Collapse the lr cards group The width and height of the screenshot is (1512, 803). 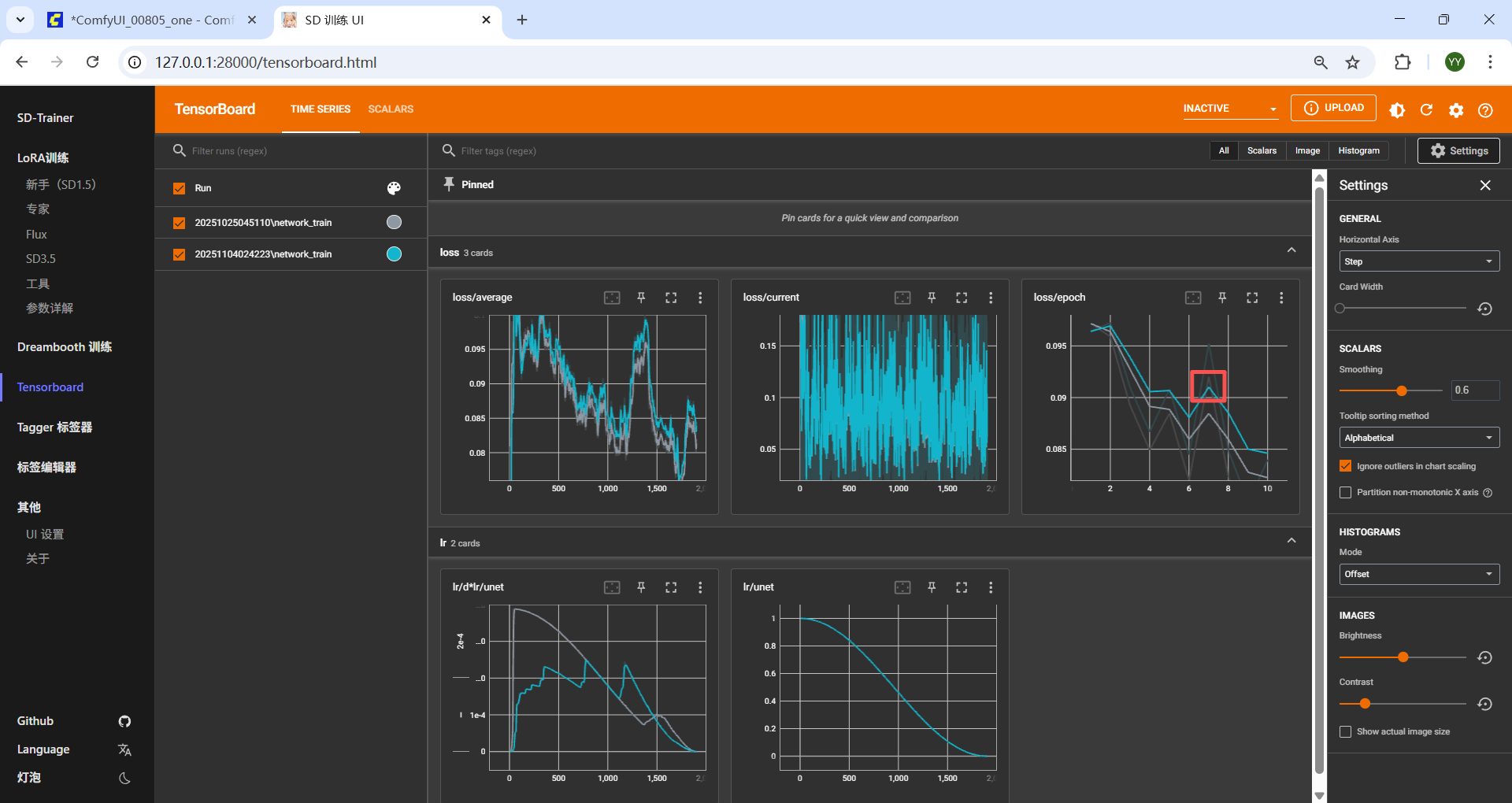1291,541
